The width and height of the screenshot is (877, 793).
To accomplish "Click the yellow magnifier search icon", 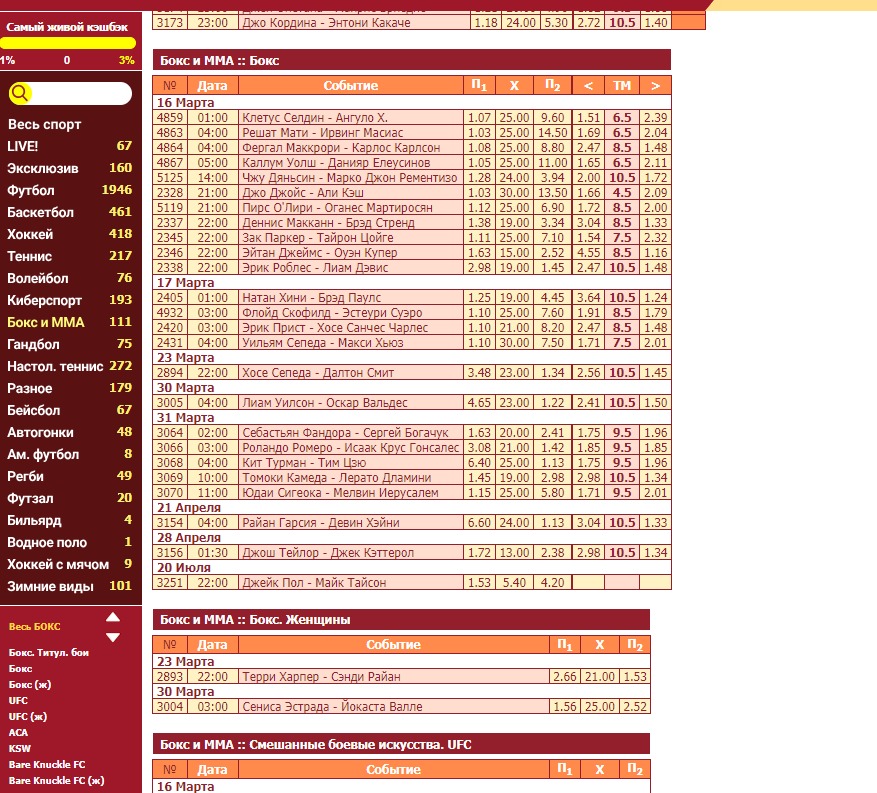I will point(20,93).
